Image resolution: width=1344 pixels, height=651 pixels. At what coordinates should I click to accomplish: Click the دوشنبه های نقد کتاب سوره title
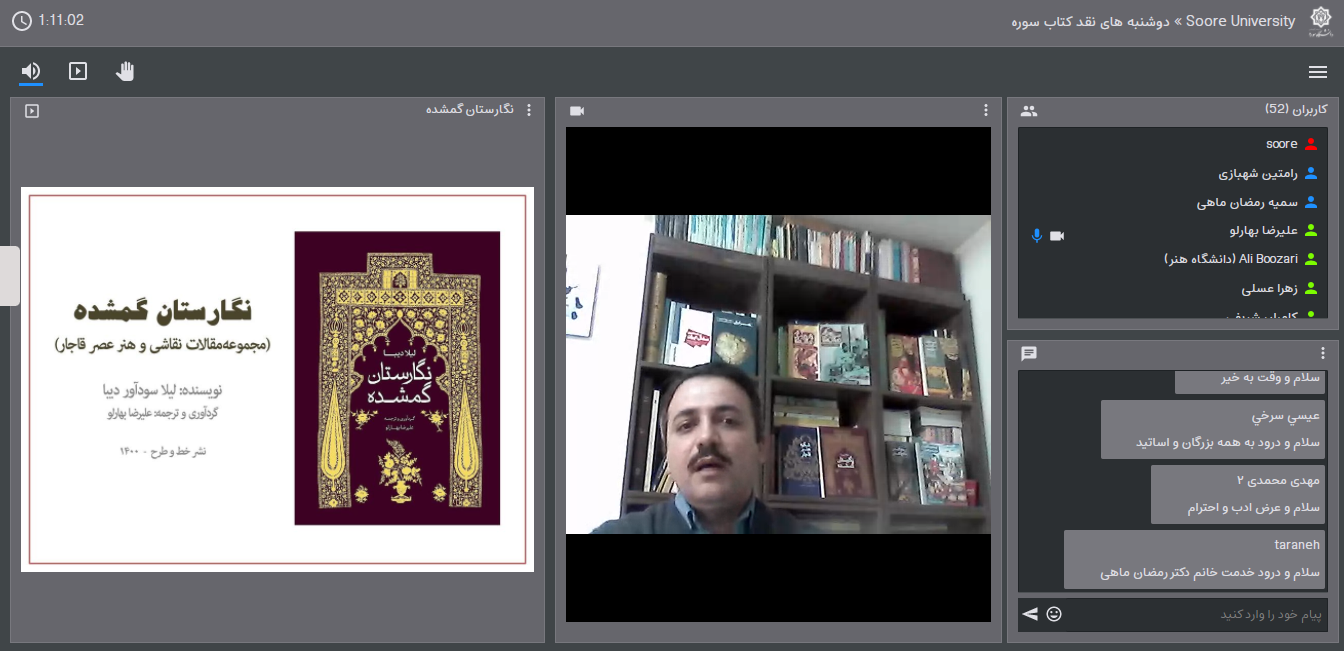tap(1091, 21)
